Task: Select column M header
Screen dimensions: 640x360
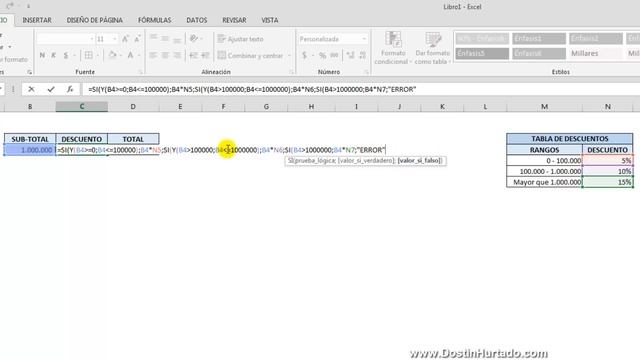Action: (x=544, y=107)
